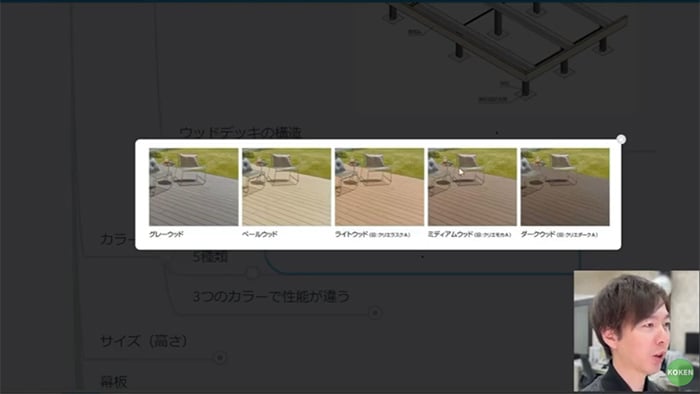
Task: Select the ライトウッド deck thumbnail
Action: pyautogui.click(x=379, y=187)
